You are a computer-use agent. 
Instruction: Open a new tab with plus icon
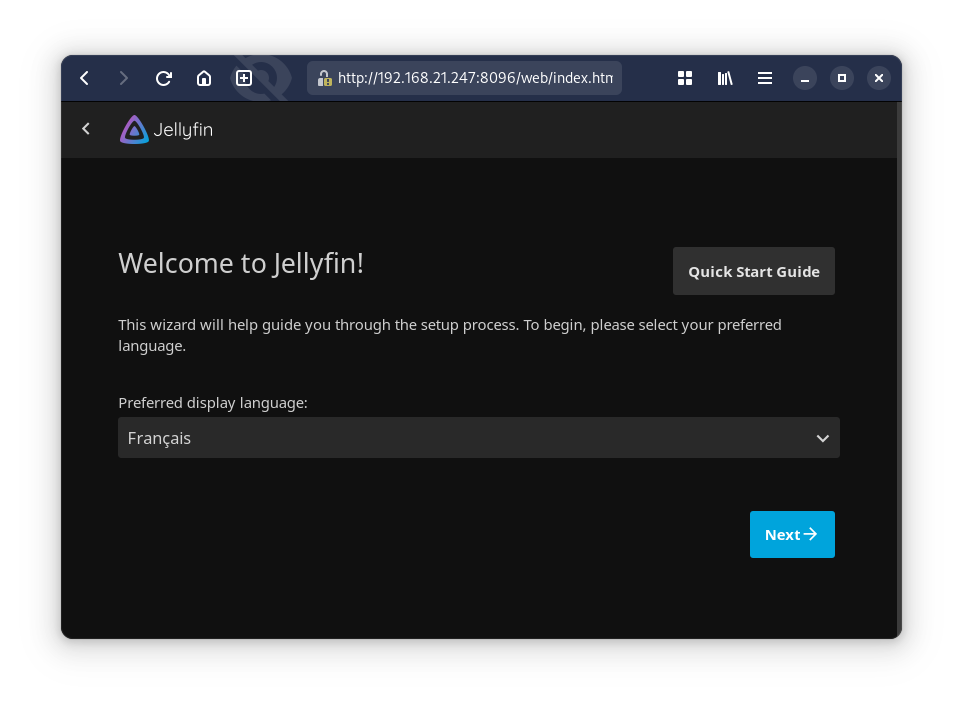tap(244, 78)
